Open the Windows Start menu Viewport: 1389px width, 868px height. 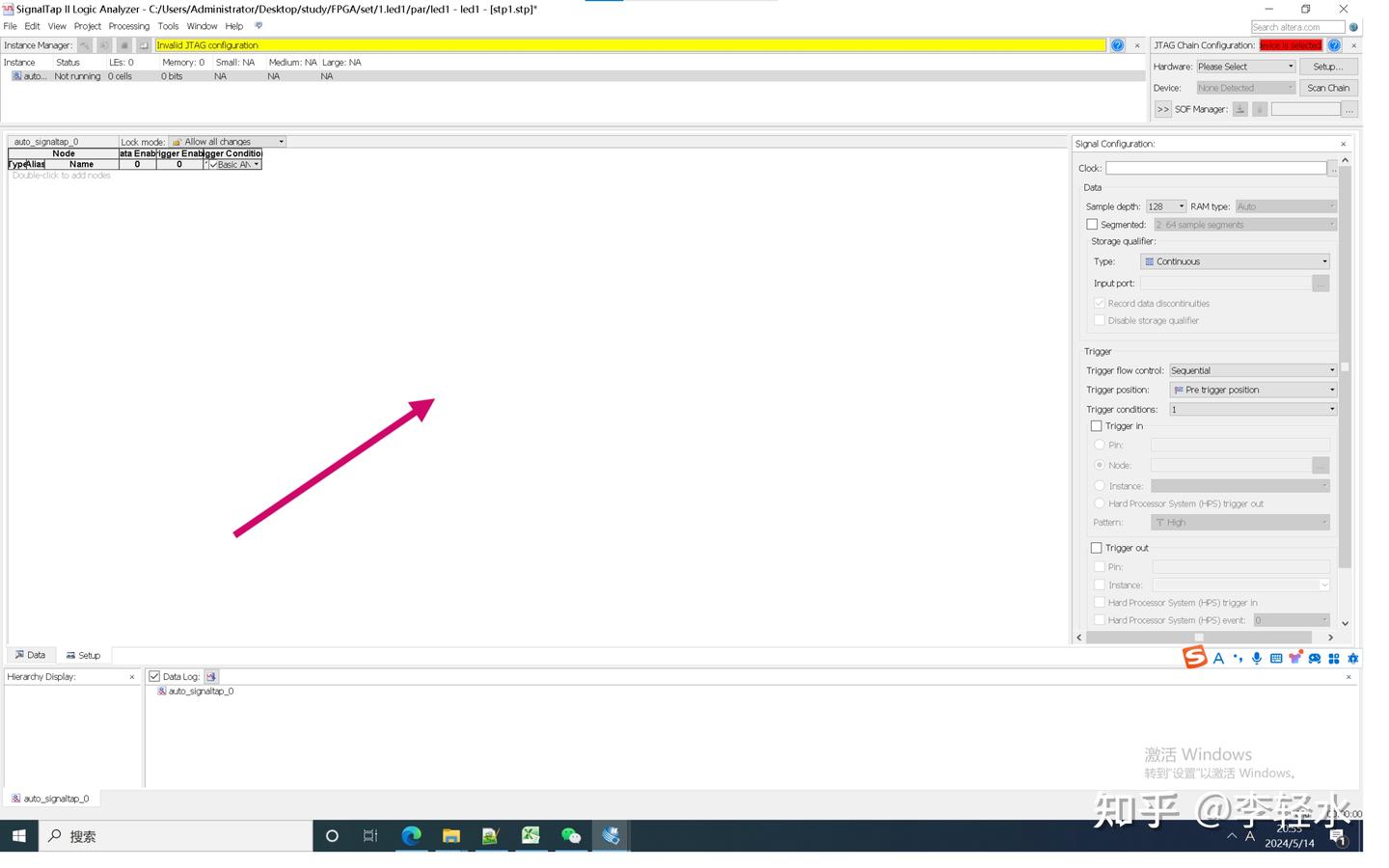18,836
